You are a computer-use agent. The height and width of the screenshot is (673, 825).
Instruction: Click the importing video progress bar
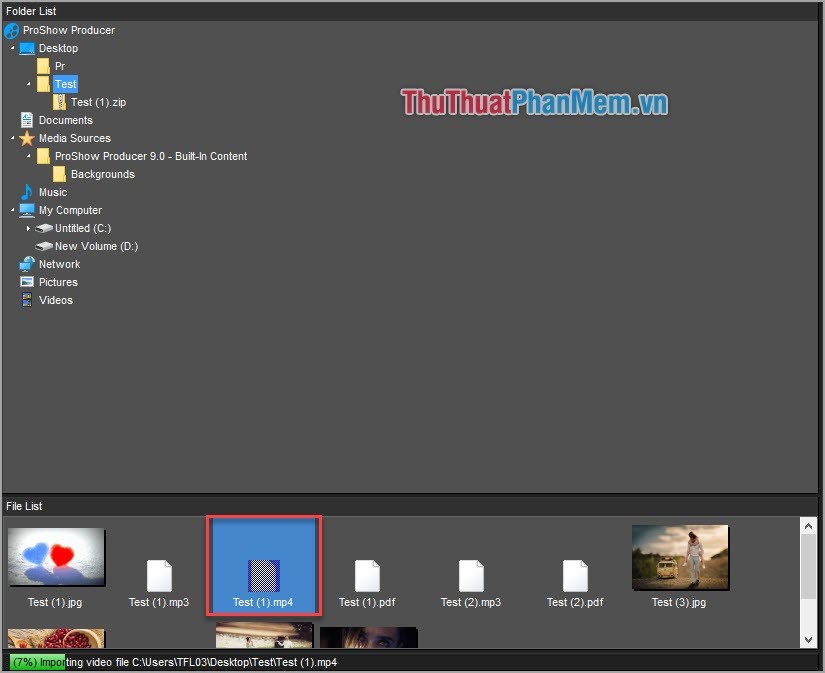40,661
